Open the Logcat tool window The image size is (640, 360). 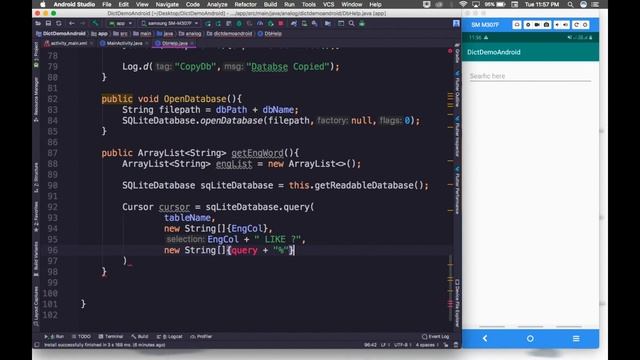pyautogui.click(x=169, y=336)
